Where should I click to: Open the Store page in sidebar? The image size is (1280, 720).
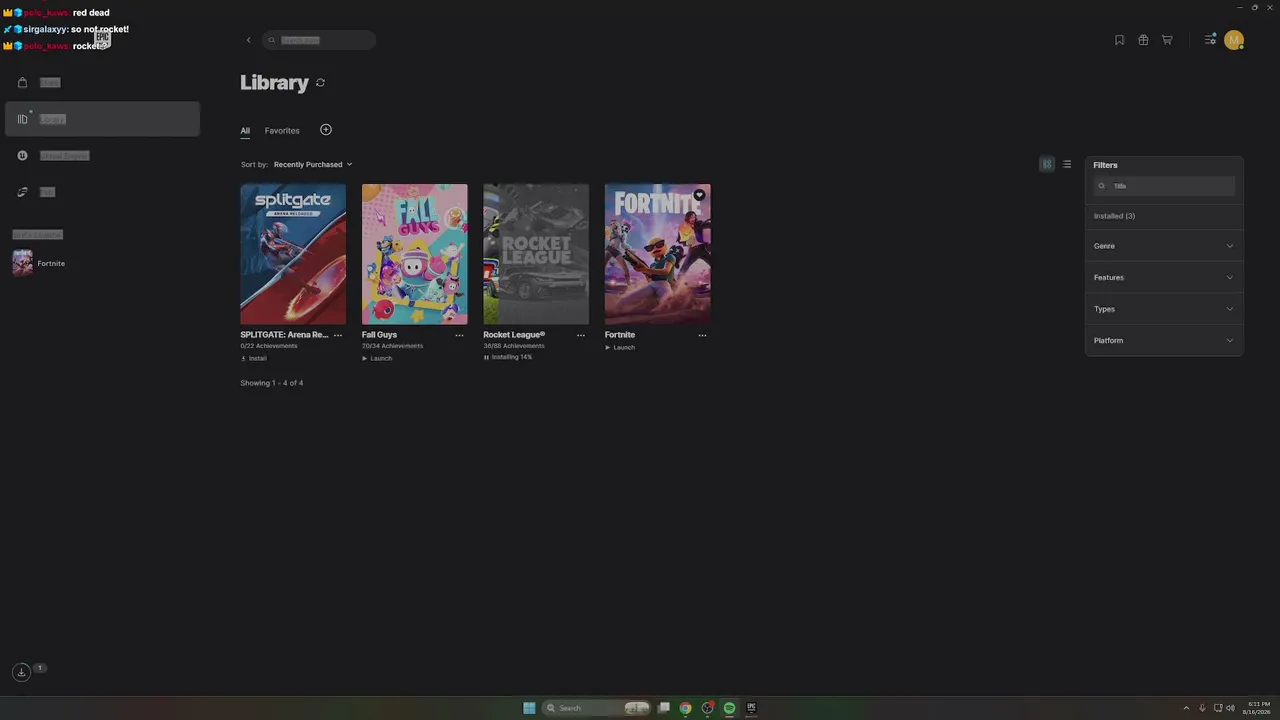tap(102, 82)
